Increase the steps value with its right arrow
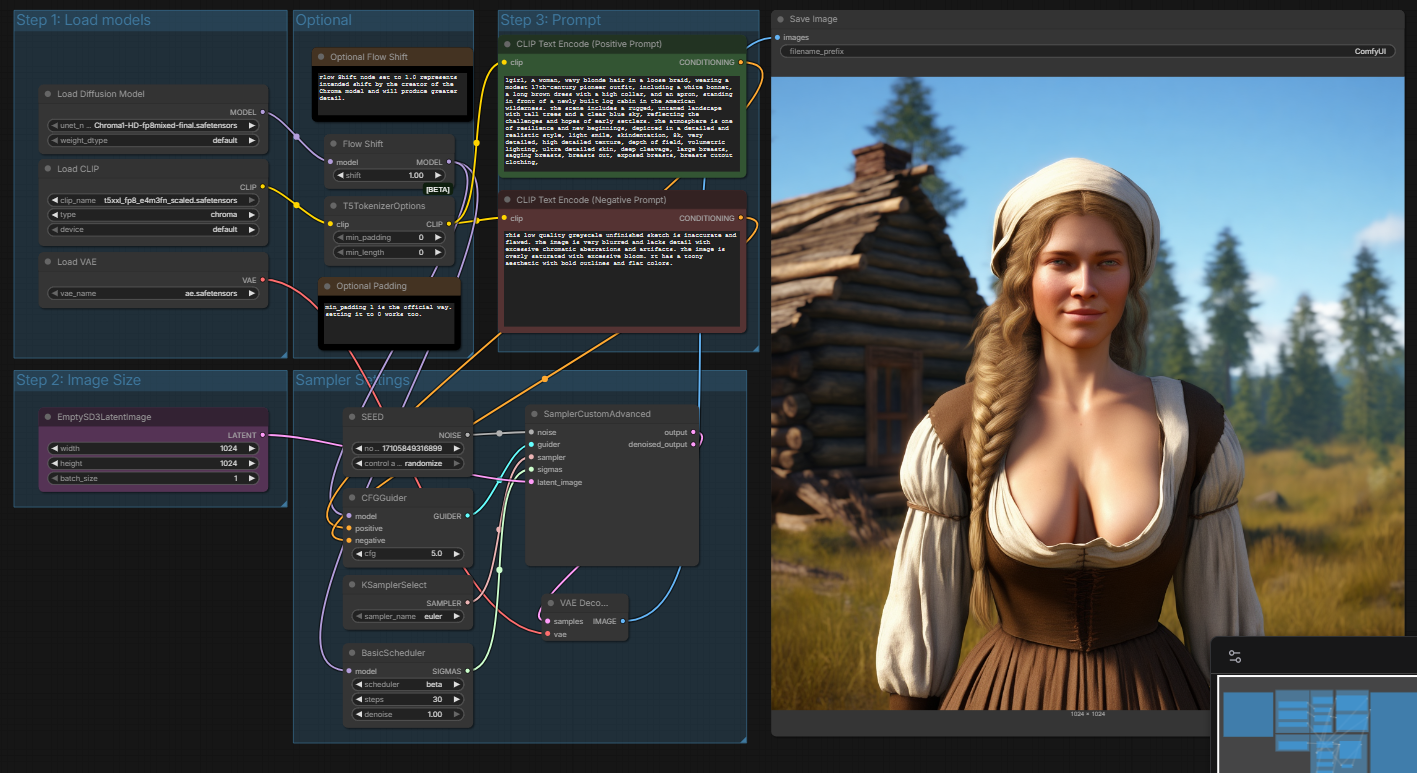This screenshot has height=773, width=1417. coord(457,699)
